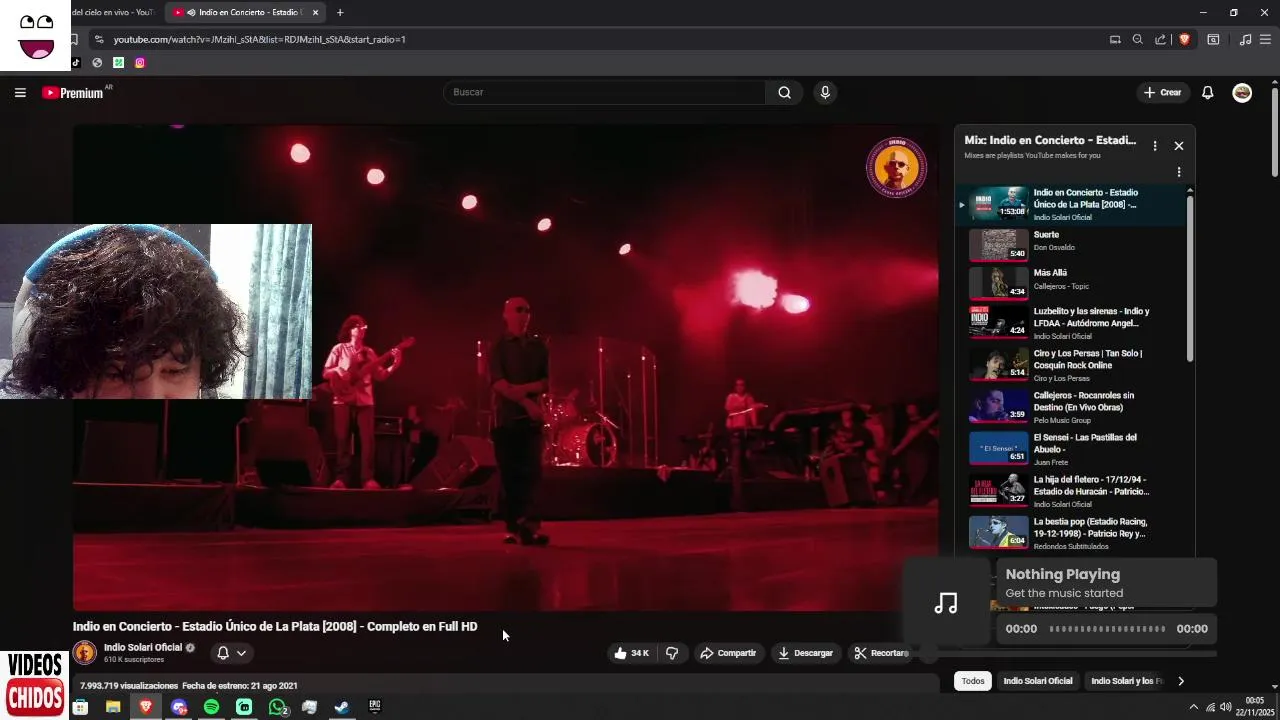Play La hija del fletero video

[x=1070, y=491]
